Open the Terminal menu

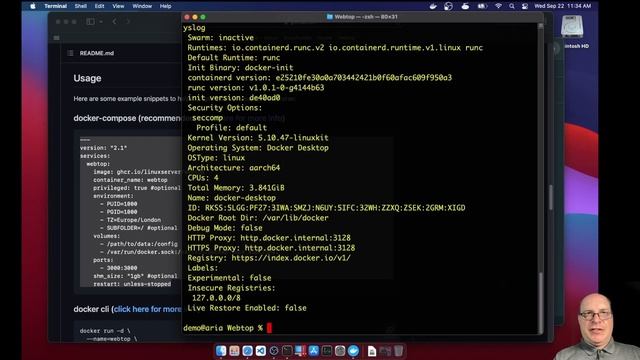tap(56, 6)
